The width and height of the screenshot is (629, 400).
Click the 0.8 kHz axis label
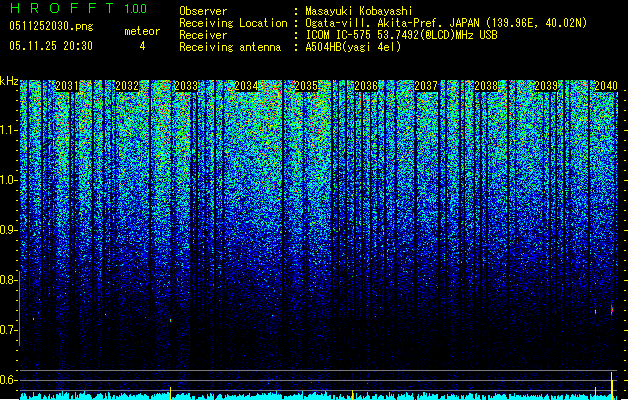7,280
